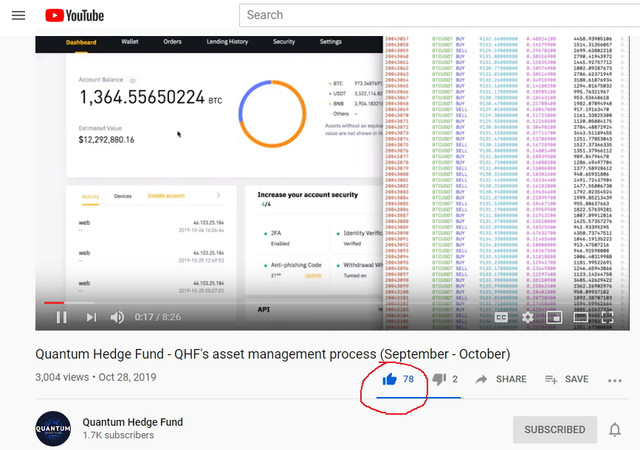640x450 pixels.
Task: Save video to a playlist
Action: pyautogui.click(x=567, y=379)
